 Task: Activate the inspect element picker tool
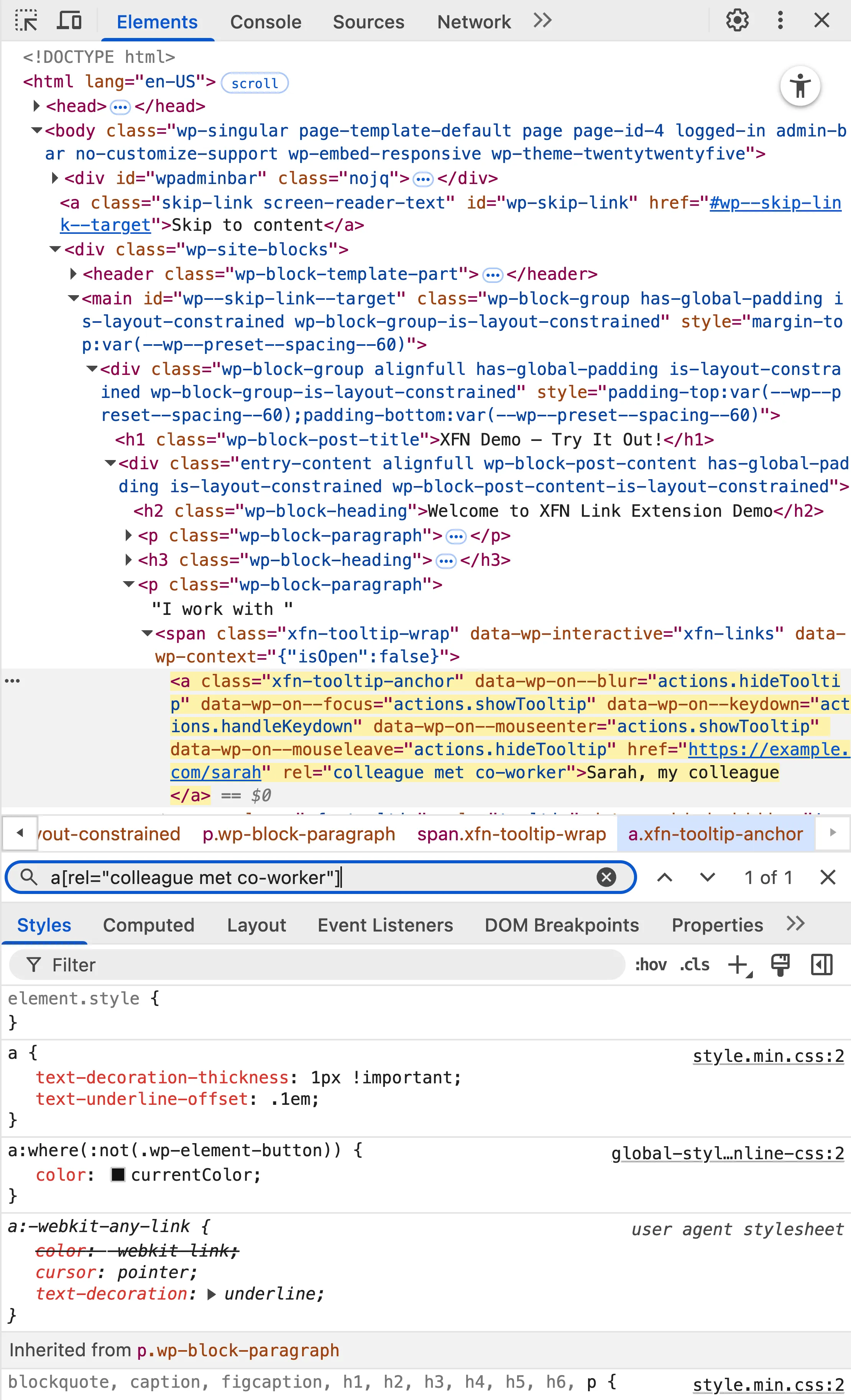pyautogui.click(x=26, y=21)
